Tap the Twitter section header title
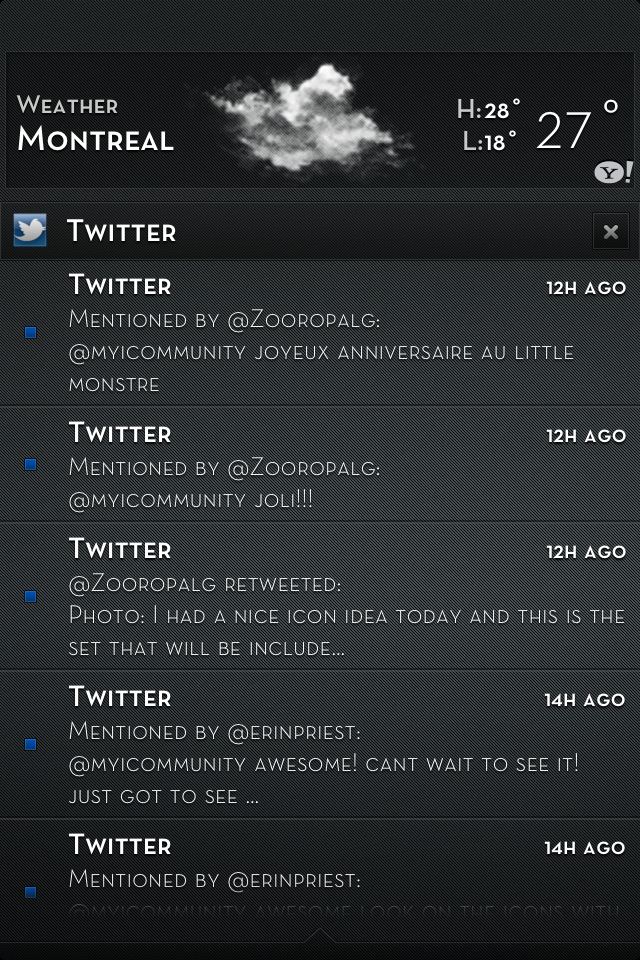Screen dimensions: 640x960 tap(122, 231)
